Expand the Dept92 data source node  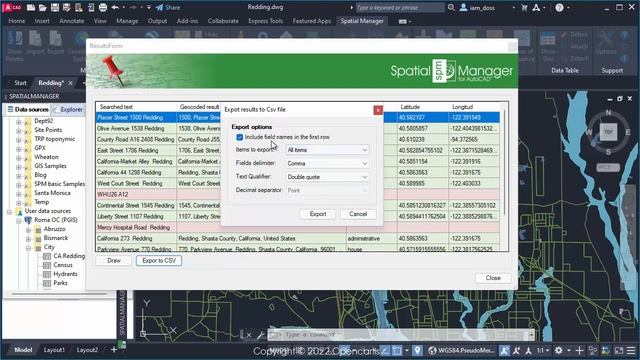coord(18,121)
